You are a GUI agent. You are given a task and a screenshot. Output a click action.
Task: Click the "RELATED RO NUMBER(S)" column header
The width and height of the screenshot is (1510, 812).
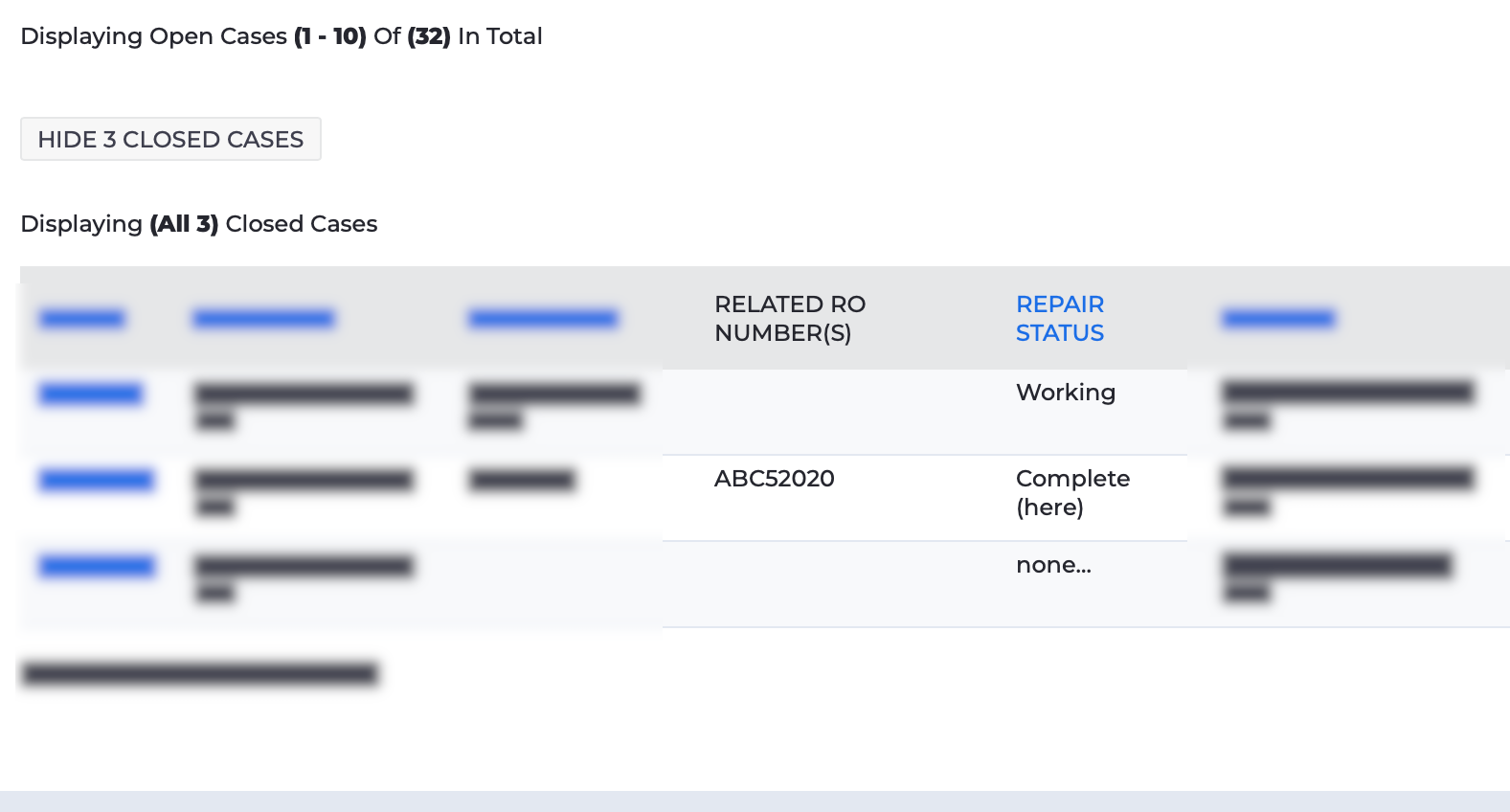(789, 318)
